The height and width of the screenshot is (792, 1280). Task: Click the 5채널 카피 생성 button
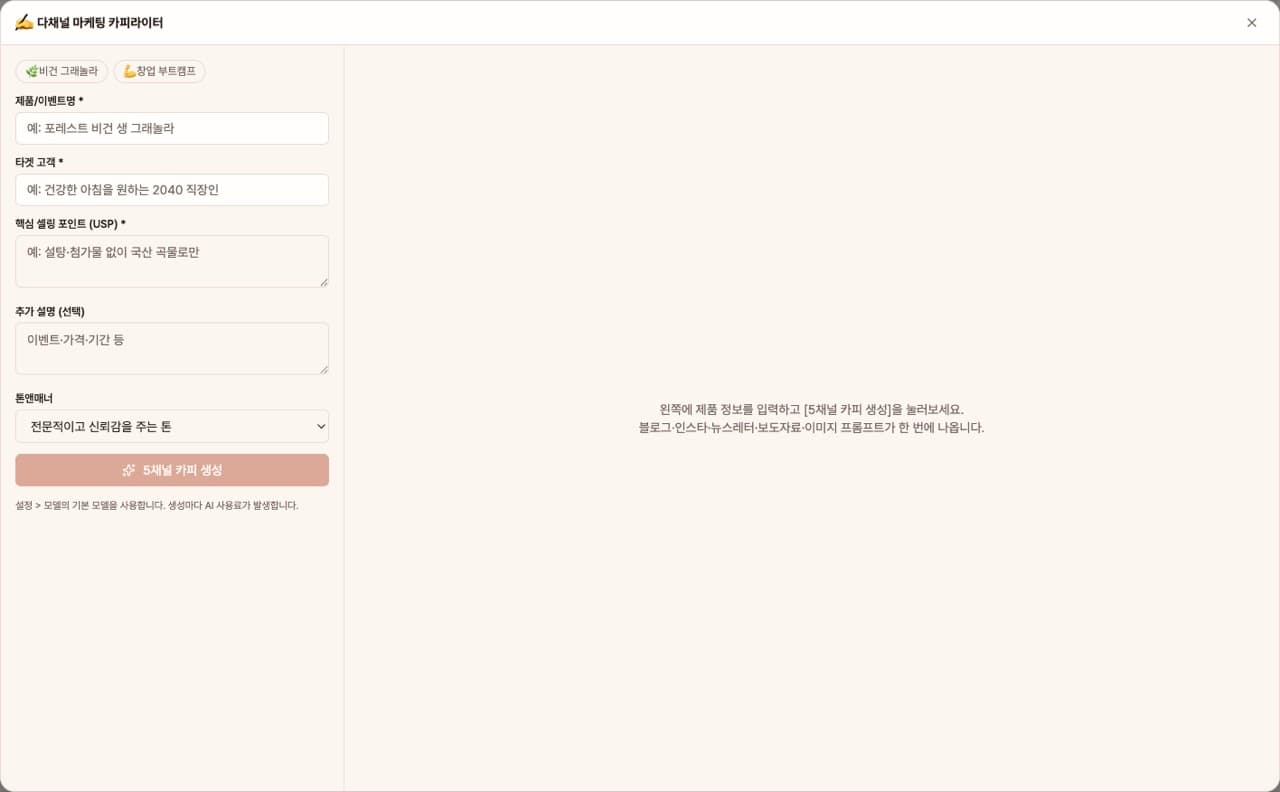(x=172, y=470)
